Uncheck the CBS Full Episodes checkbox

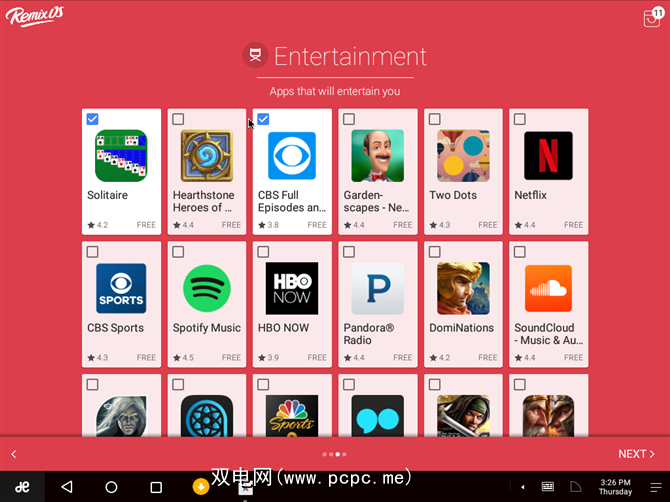point(263,119)
